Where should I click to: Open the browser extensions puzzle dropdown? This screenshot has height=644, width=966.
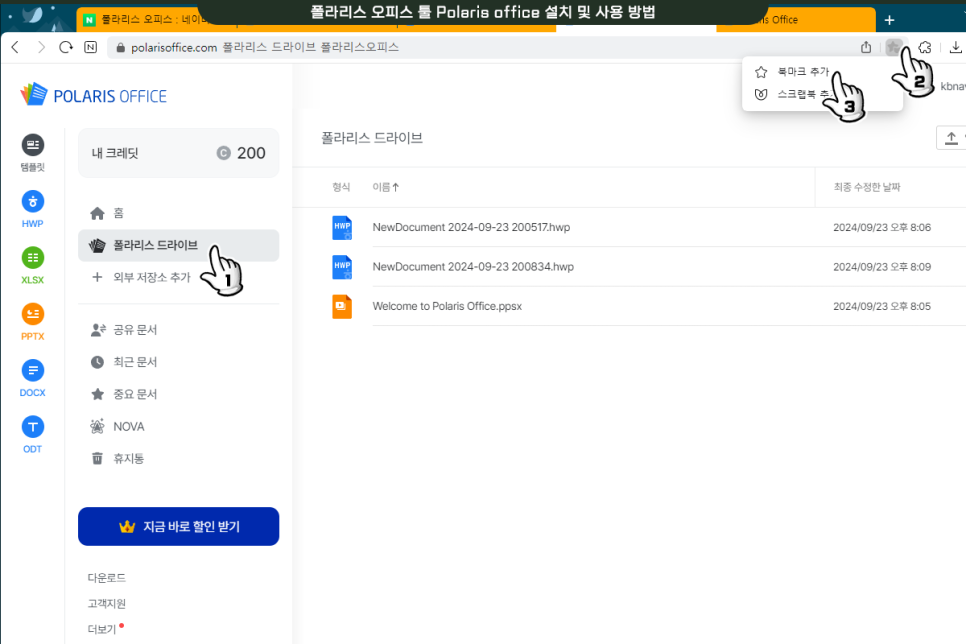[924, 46]
